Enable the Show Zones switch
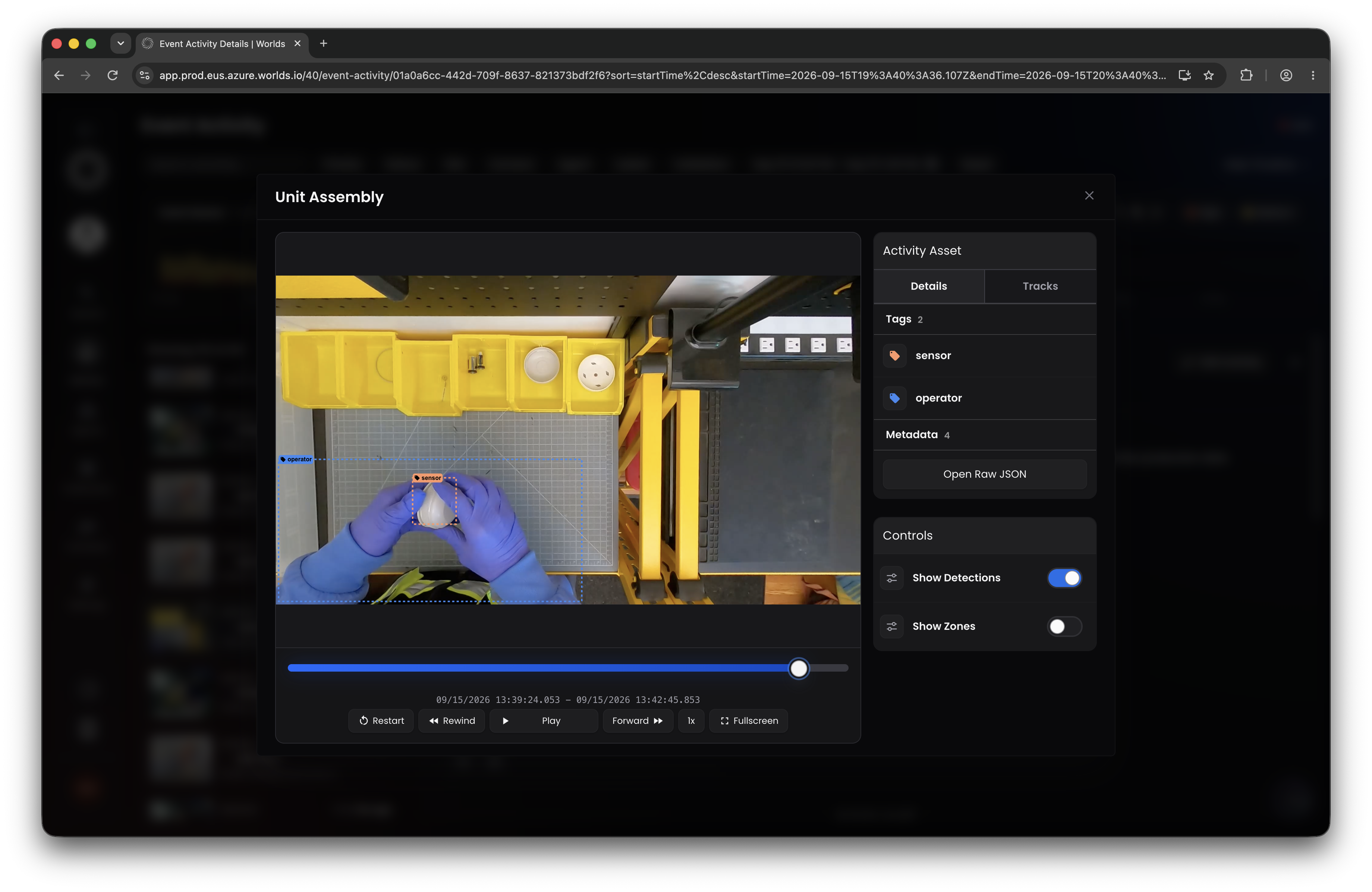The height and width of the screenshot is (892, 1372). tap(1064, 626)
